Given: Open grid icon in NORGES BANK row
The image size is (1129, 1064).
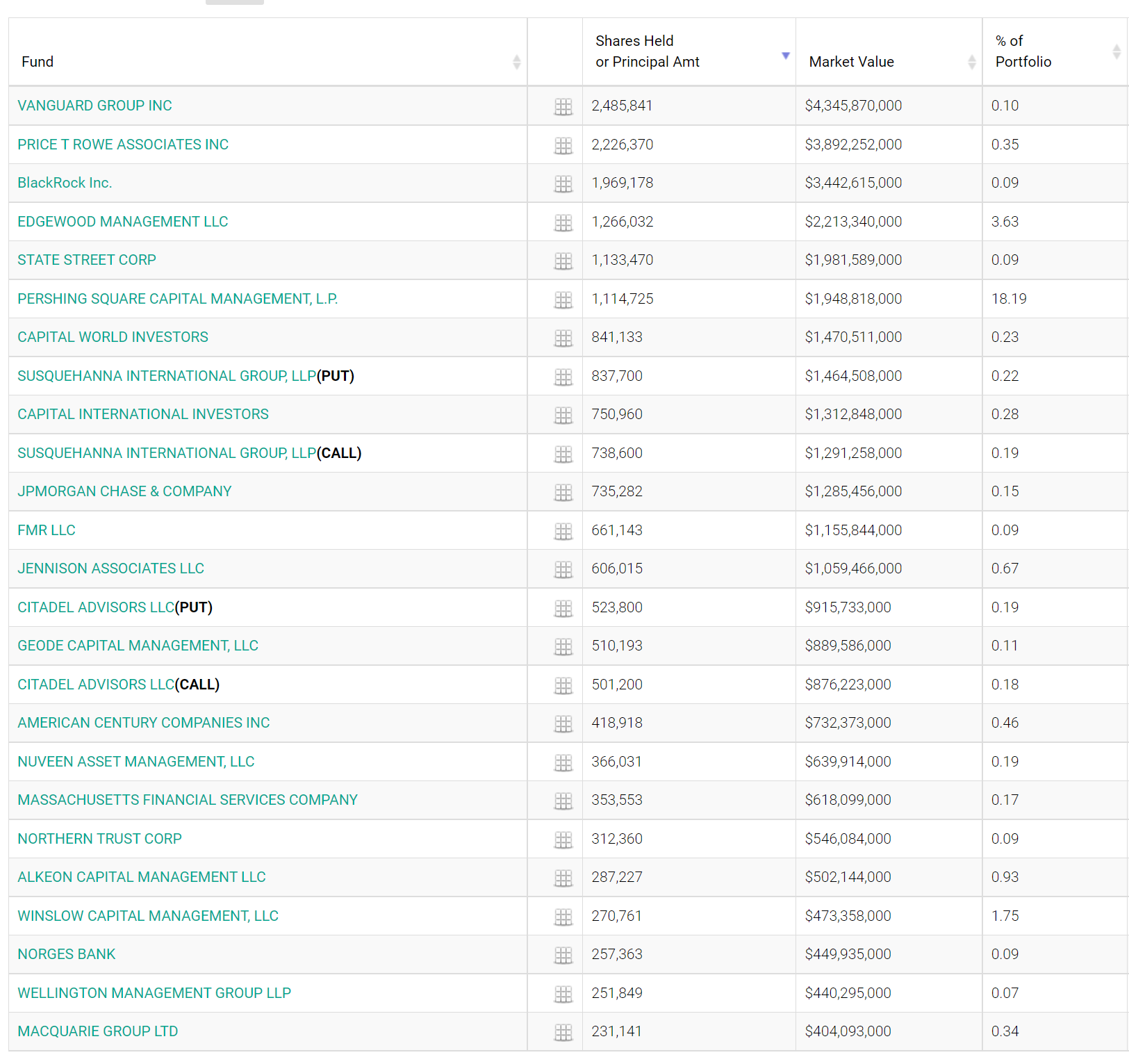Looking at the screenshot, I should (563, 955).
